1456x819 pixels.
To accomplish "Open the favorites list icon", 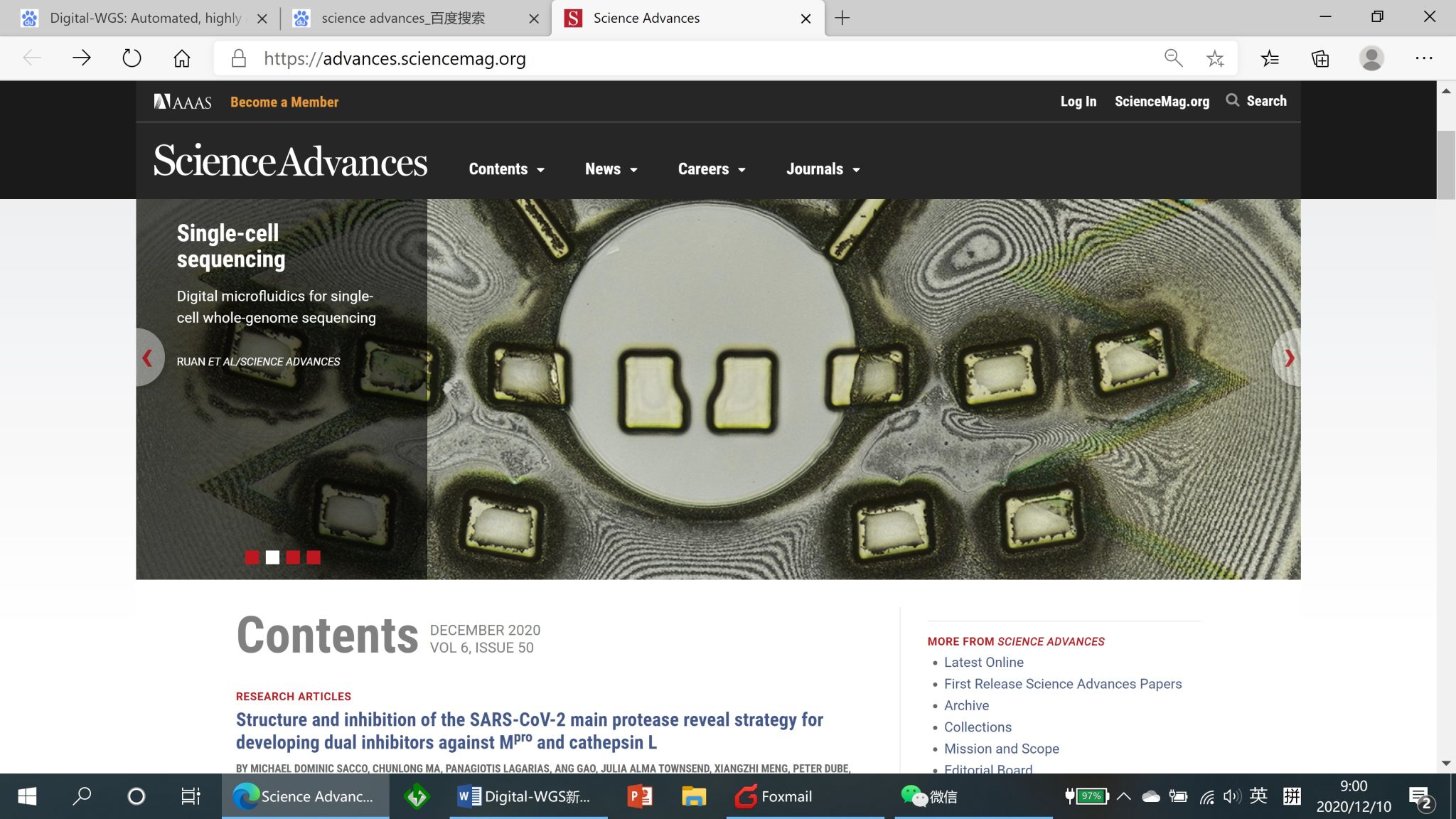I will 1270,58.
